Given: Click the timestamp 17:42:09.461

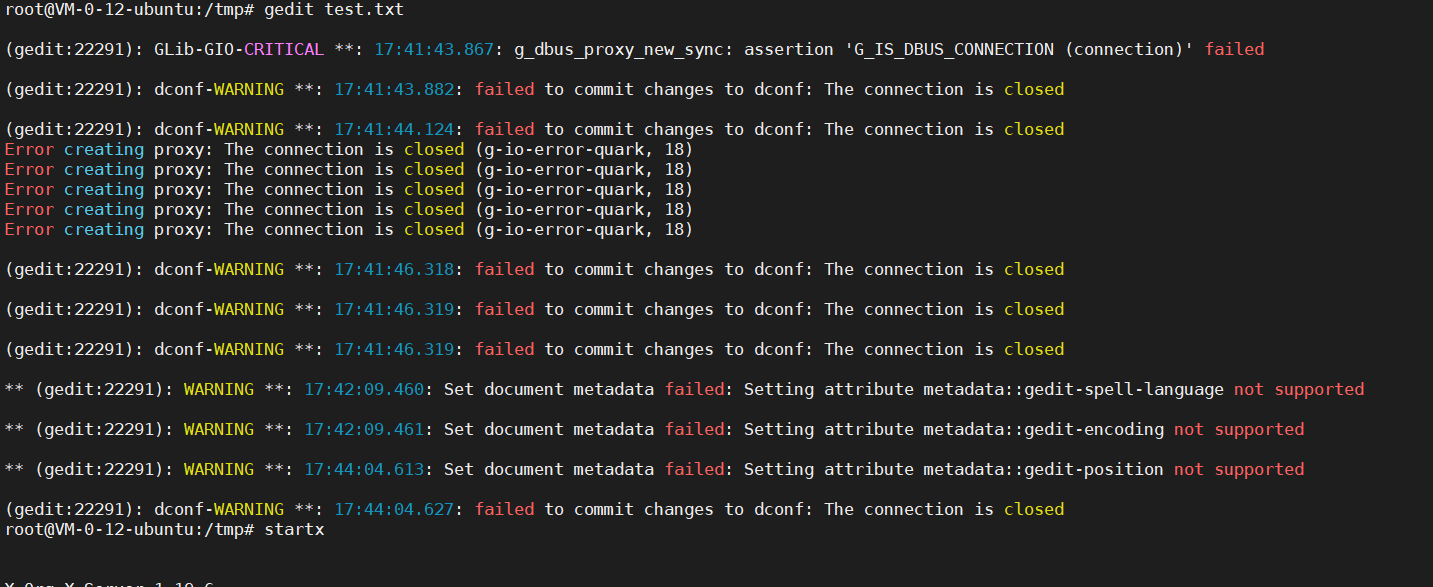Looking at the screenshot, I should 364,429.
